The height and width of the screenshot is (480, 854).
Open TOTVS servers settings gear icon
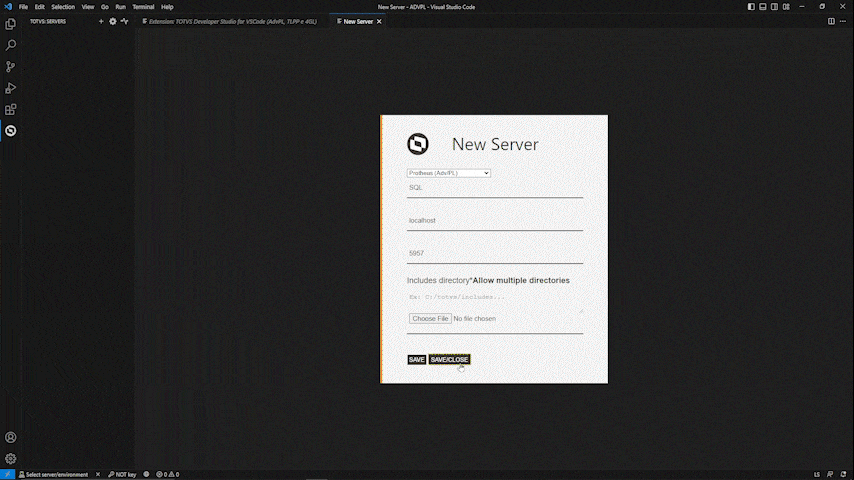pyautogui.click(x=113, y=21)
